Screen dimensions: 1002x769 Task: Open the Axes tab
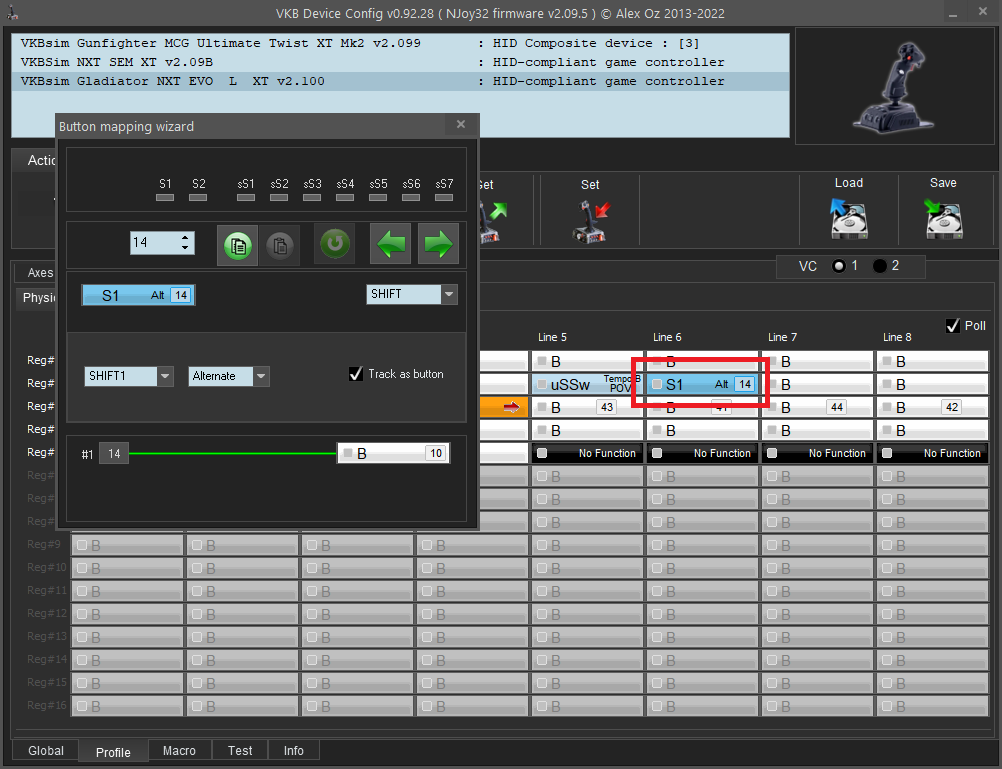click(36, 273)
